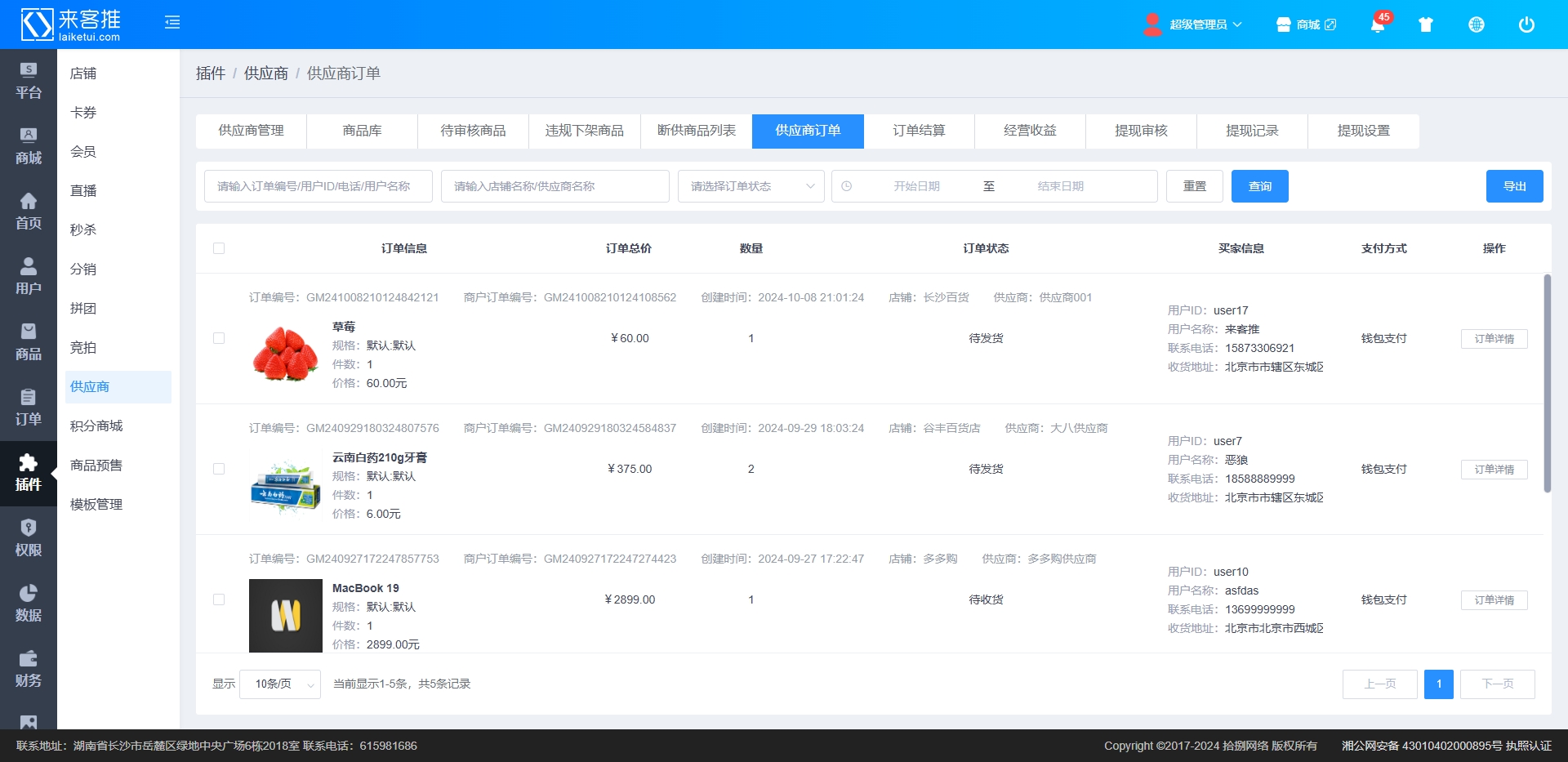Click the 导出 export button
The width and height of the screenshot is (1568, 762).
(x=1514, y=186)
